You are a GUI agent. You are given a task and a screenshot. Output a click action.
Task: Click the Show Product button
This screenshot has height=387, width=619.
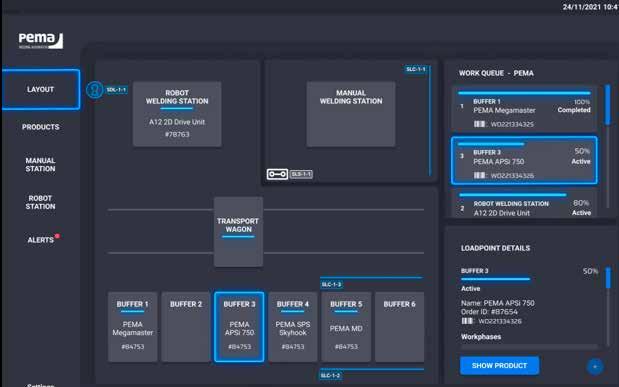499,366
